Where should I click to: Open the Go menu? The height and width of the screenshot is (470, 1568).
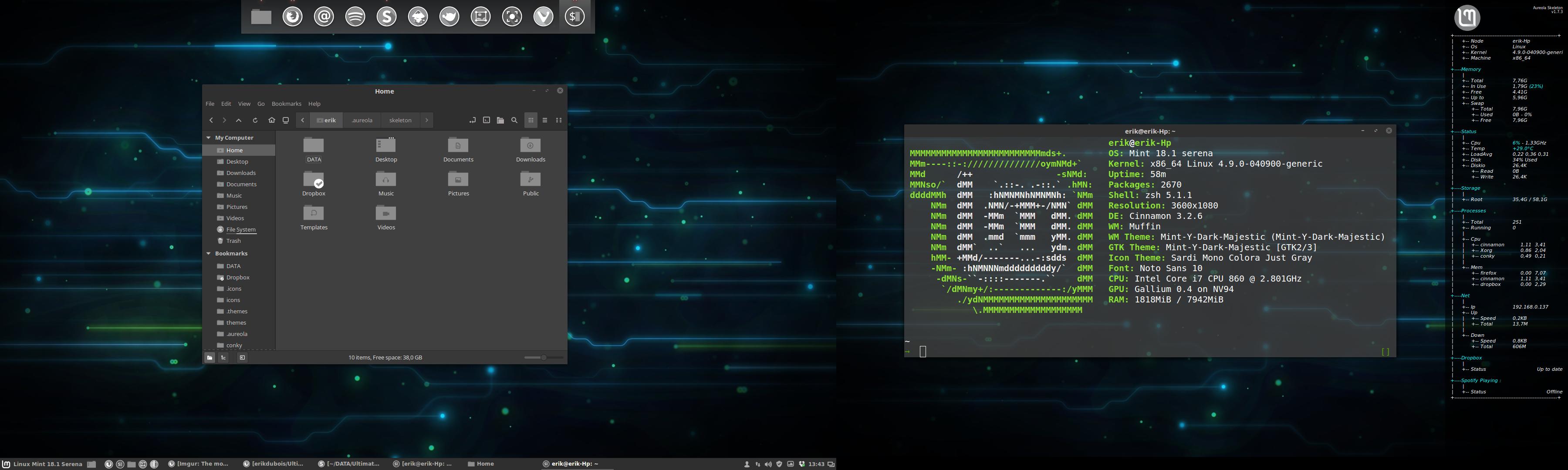click(x=261, y=104)
